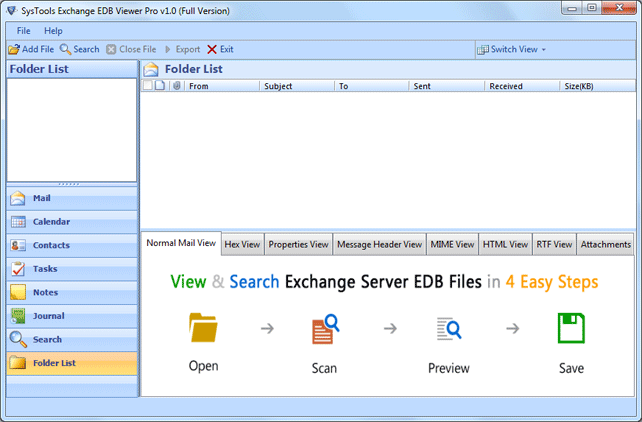Sort by the Sent column header
Viewport: 642px width, 422px height.
pyautogui.click(x=446, y=86)
